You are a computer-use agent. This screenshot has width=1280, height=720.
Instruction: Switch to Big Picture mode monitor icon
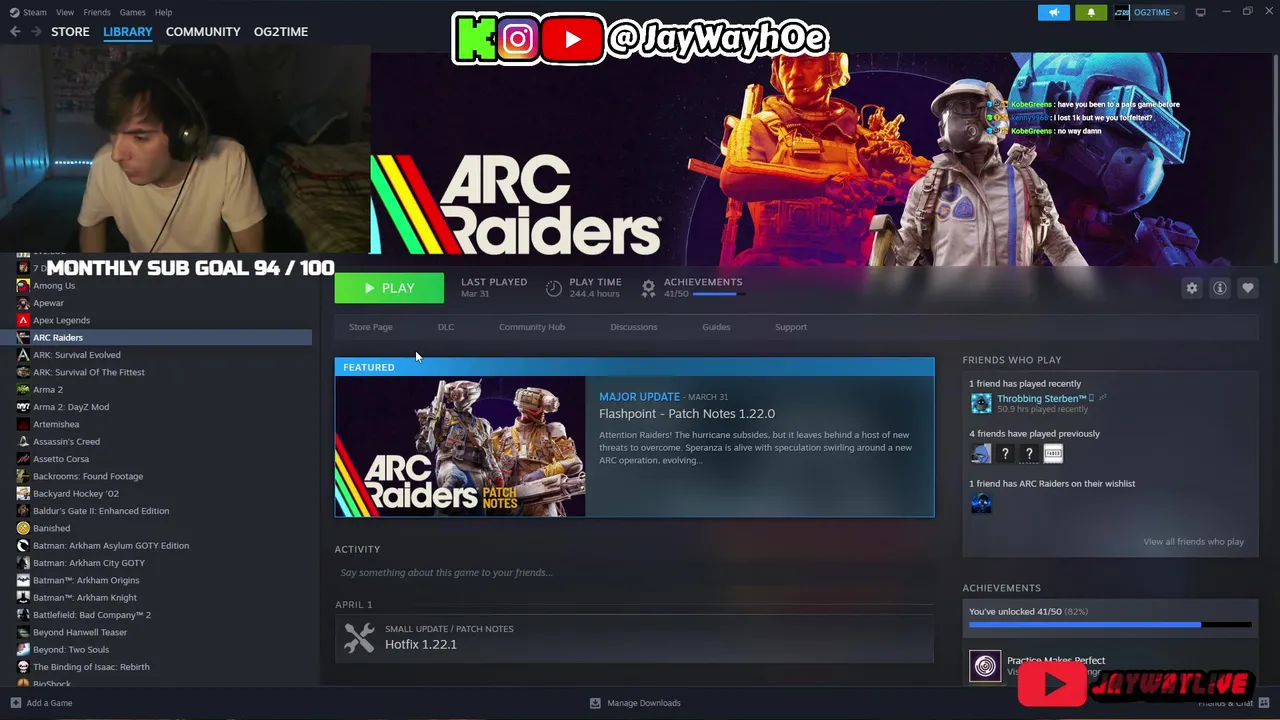[x=1201, y=12]
